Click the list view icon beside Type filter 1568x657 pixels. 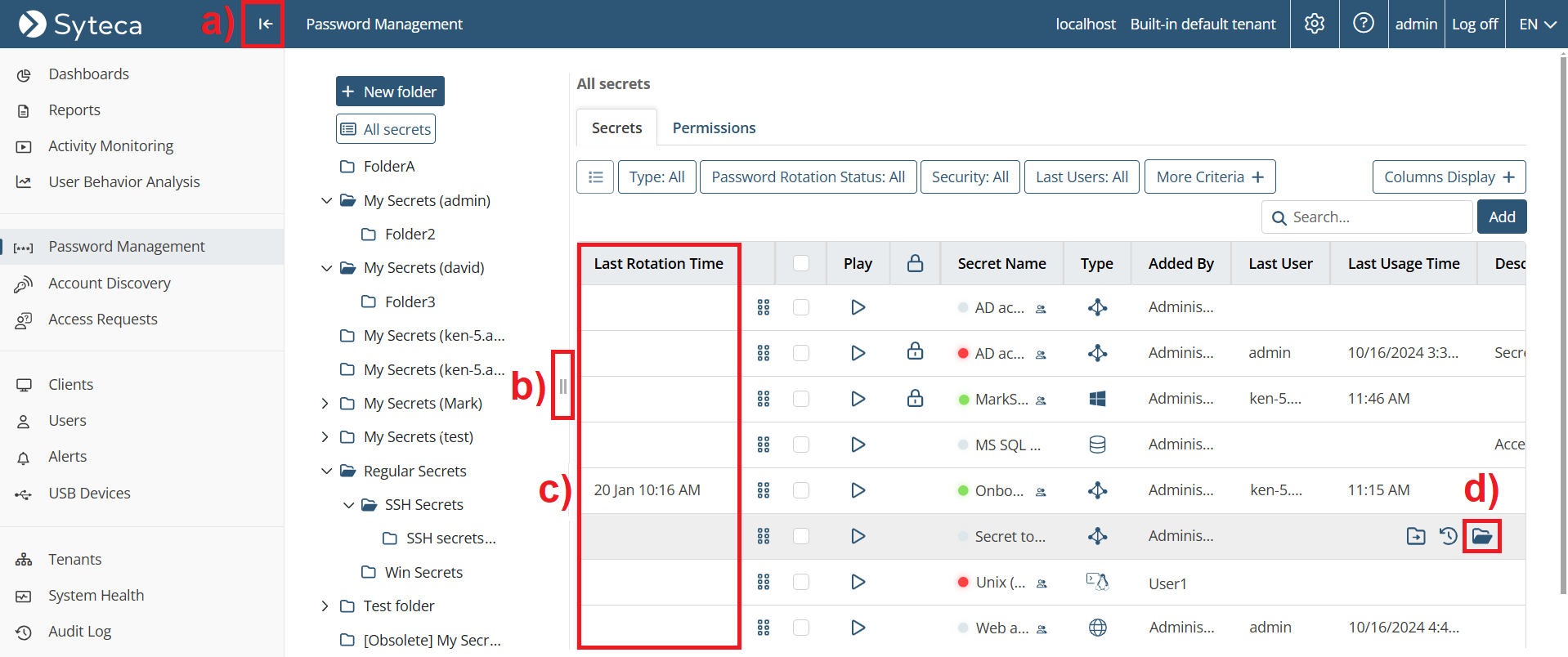595,177
